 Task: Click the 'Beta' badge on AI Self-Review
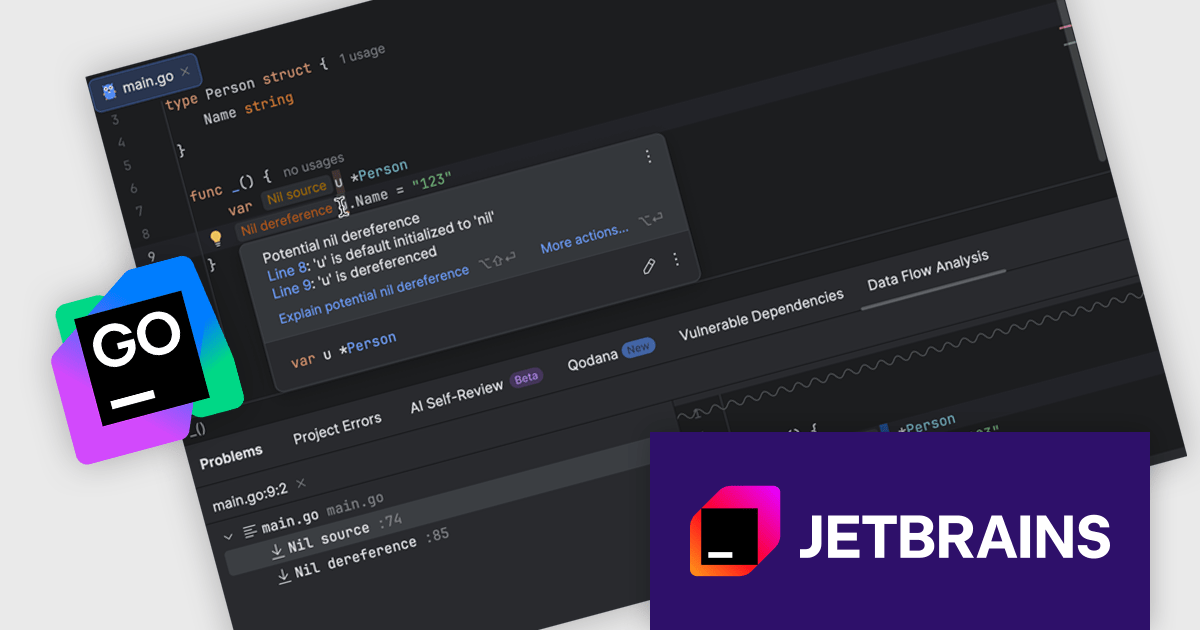tap(526, 378)
